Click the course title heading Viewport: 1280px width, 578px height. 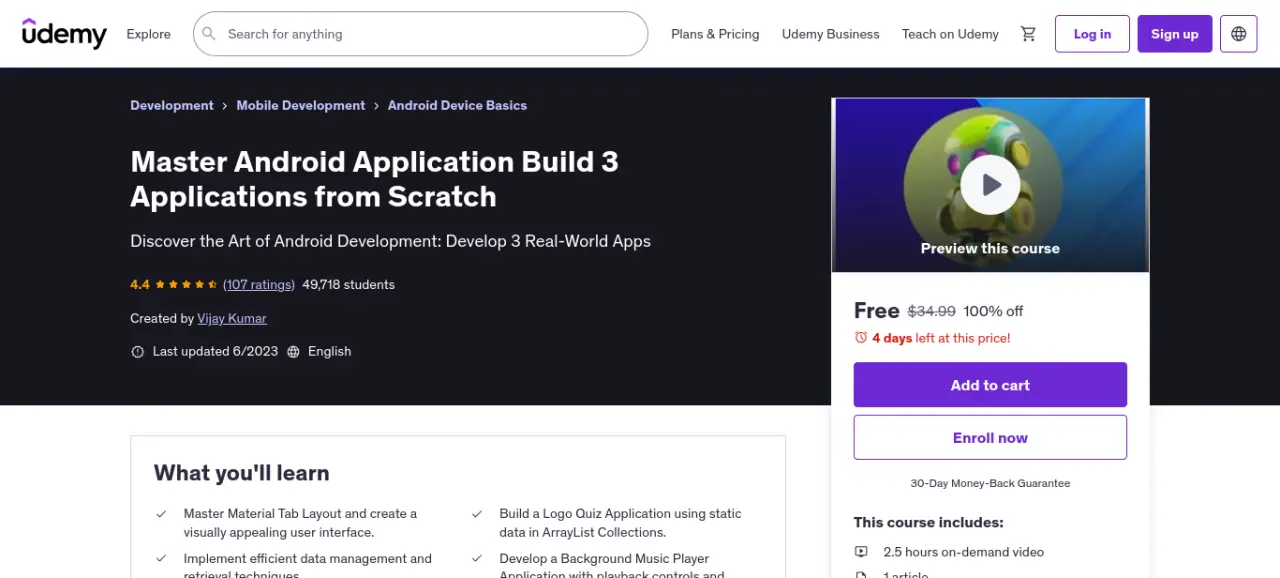374,179
